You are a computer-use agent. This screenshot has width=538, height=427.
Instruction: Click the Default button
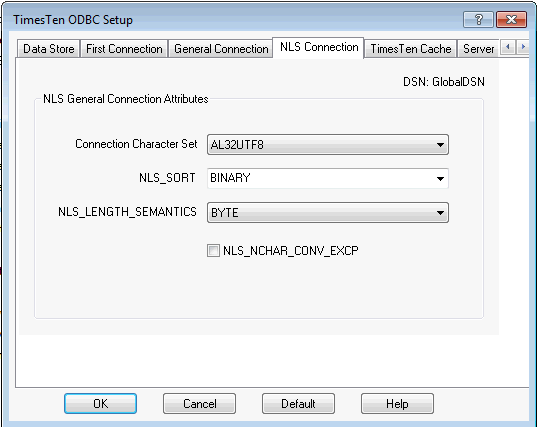point(298,404)
